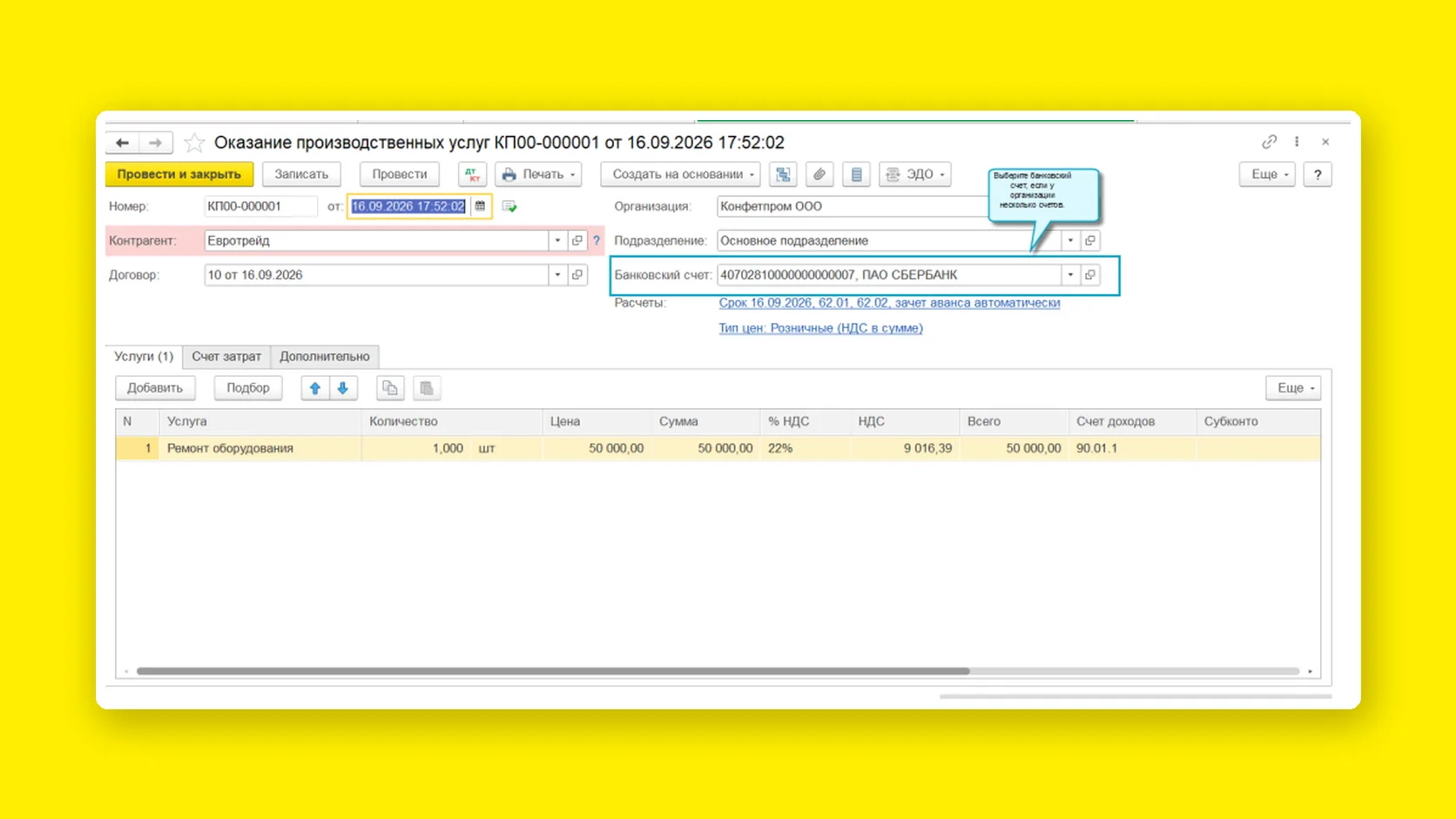Image resolution: width=1456 pixels, height=819 pixels.
Task: Expand the Подразделение dropdown list
Action: (1070, 240)
